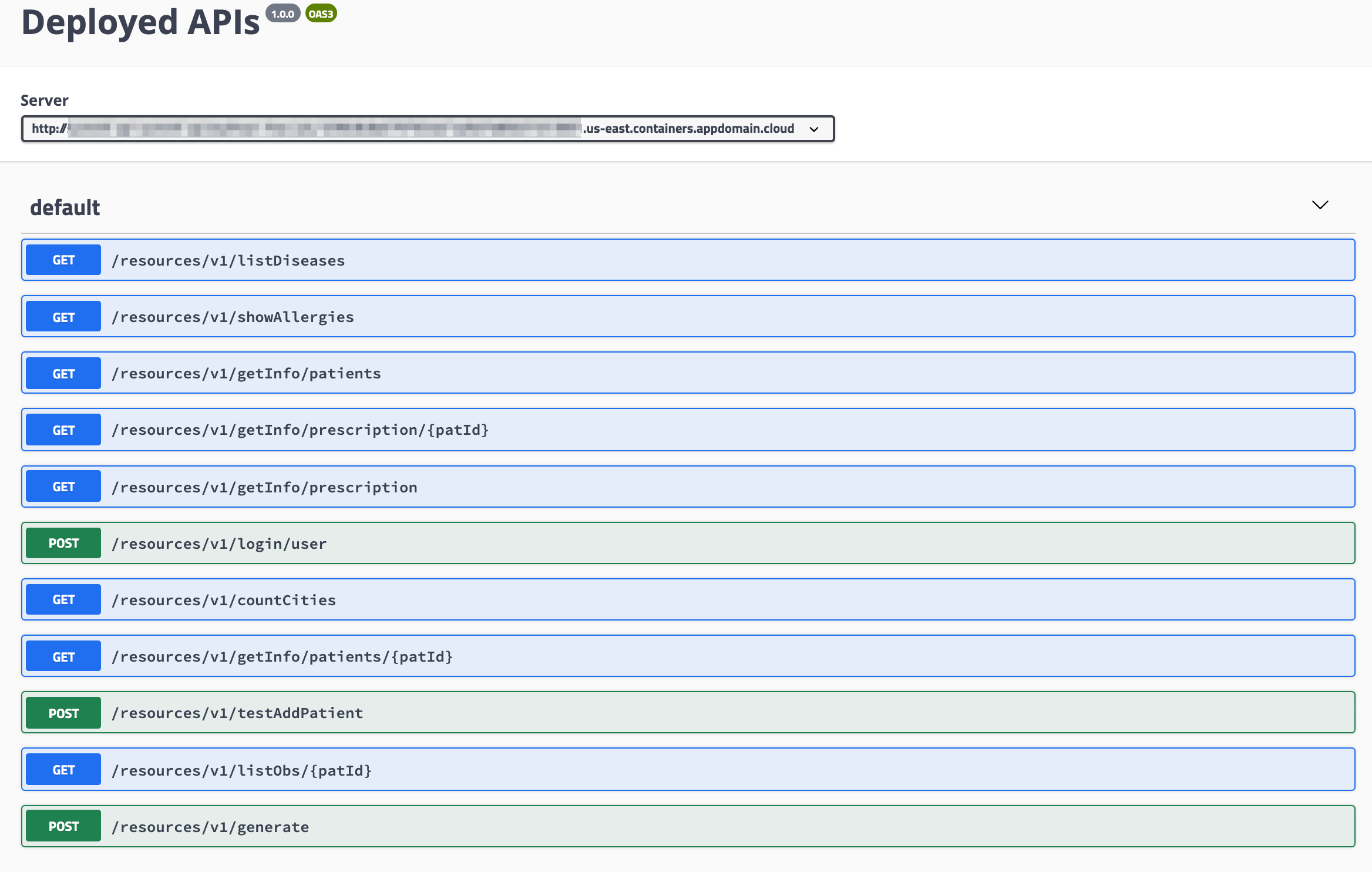Open /resources/v1/listObs/{patId} path

point(241,770)
